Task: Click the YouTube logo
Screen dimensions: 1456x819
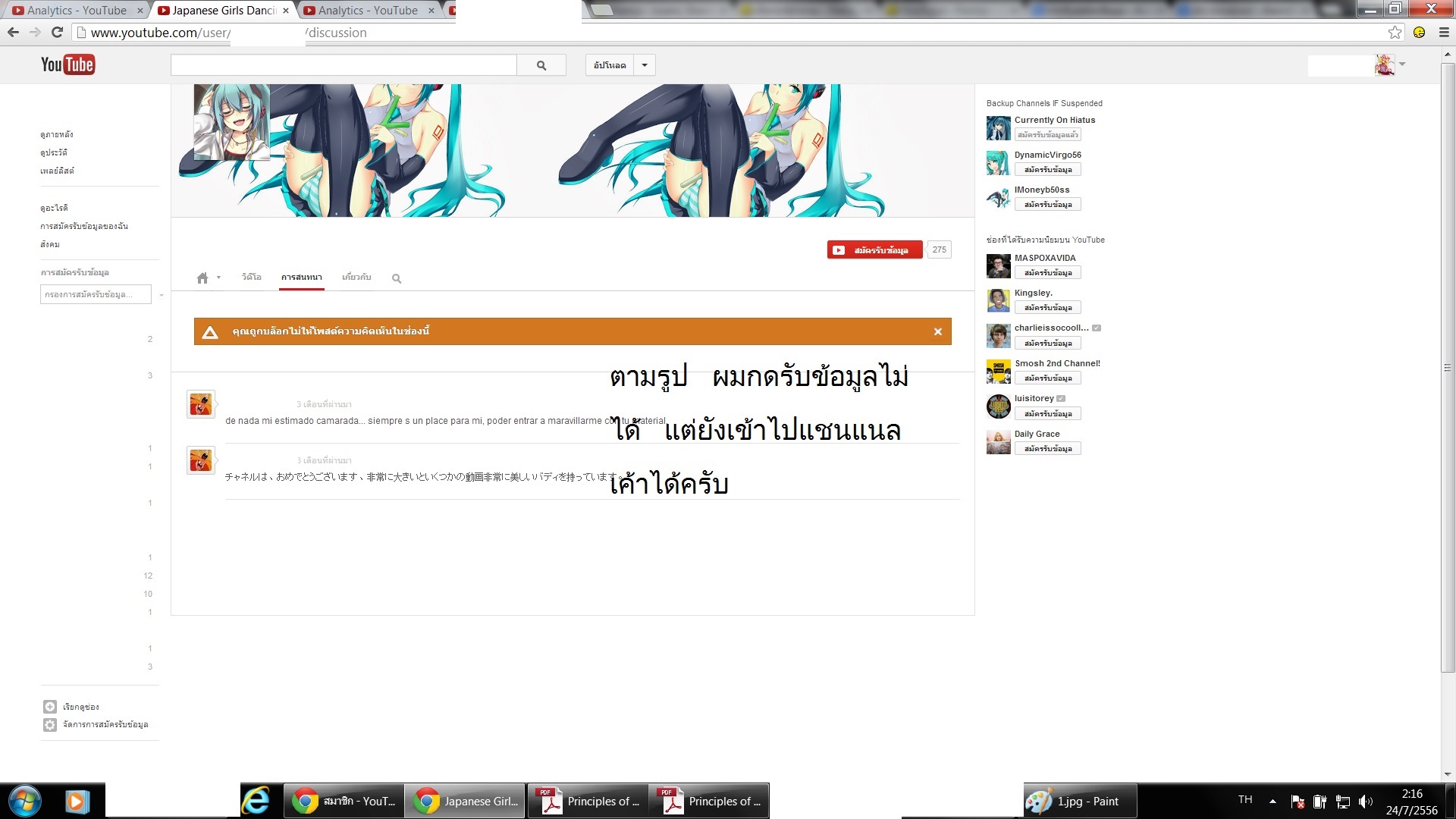Action: pyautogui.click(x=67, y=64)
